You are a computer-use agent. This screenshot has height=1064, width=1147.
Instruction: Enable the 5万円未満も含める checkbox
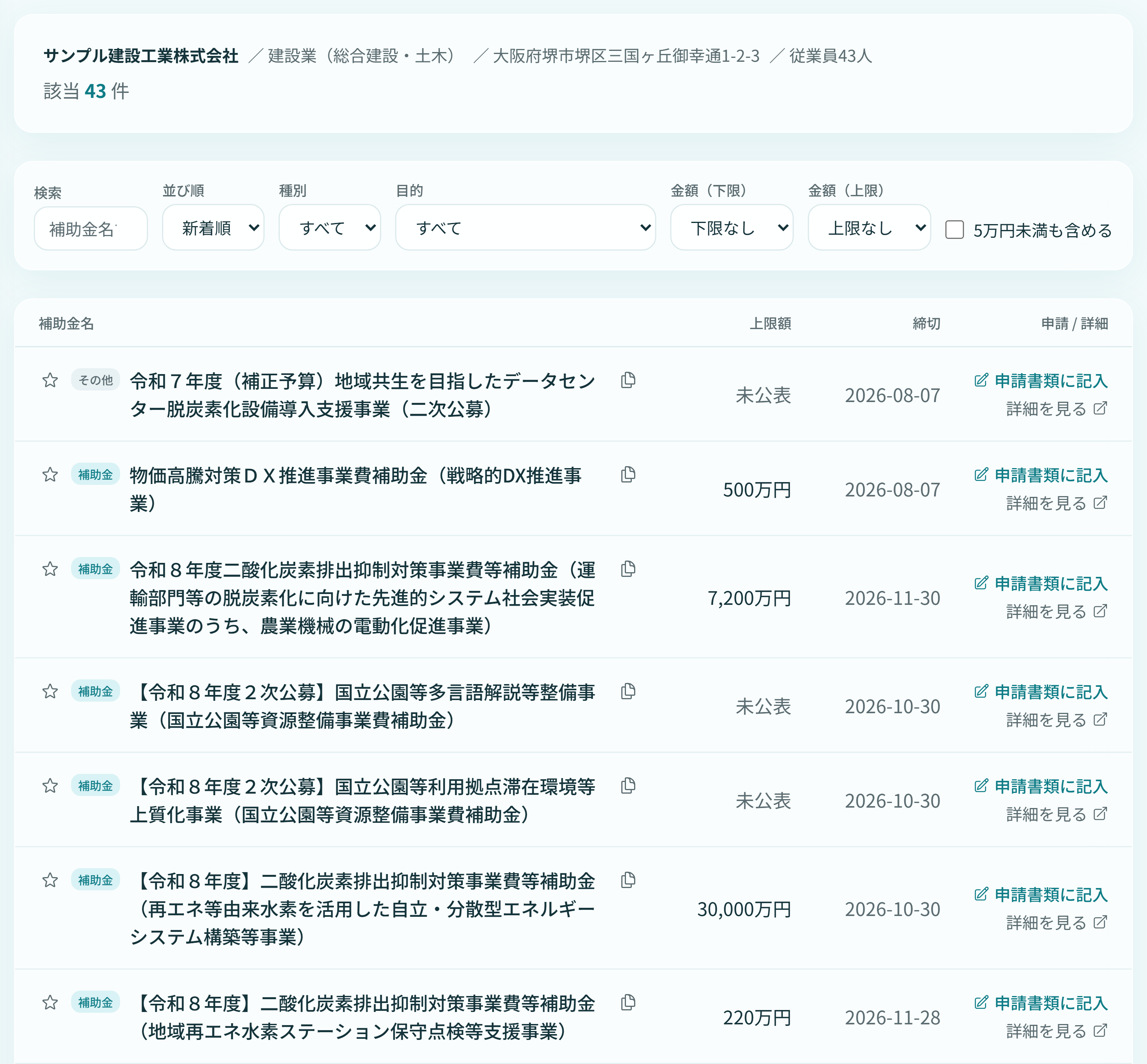pyautogui.click(x=954, y=230)
